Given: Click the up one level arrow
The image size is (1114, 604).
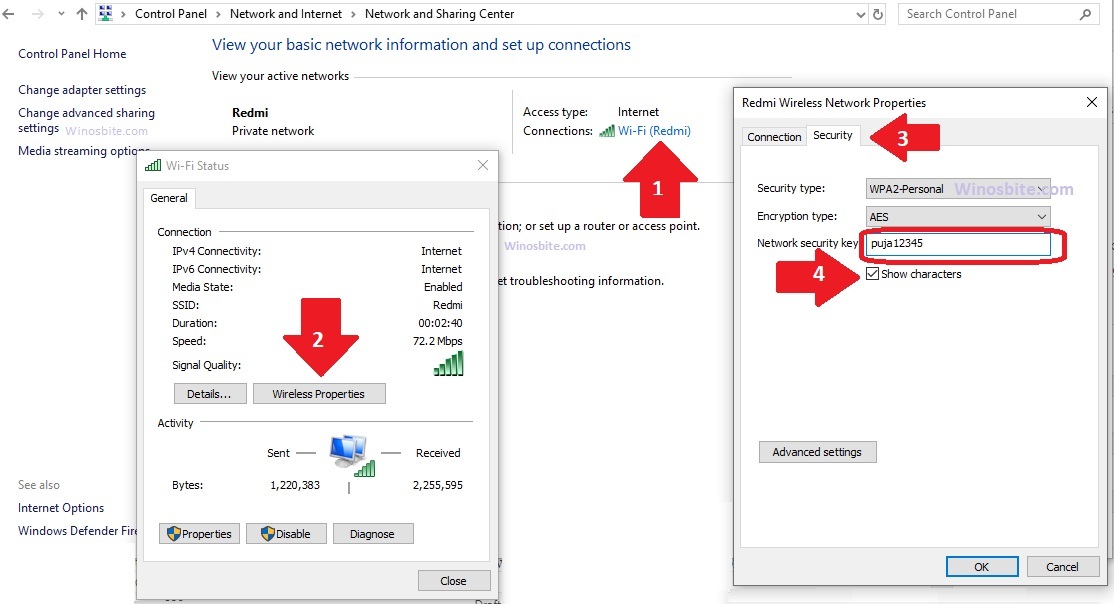Looking at the screenshot, I should [x=82, y=15].
